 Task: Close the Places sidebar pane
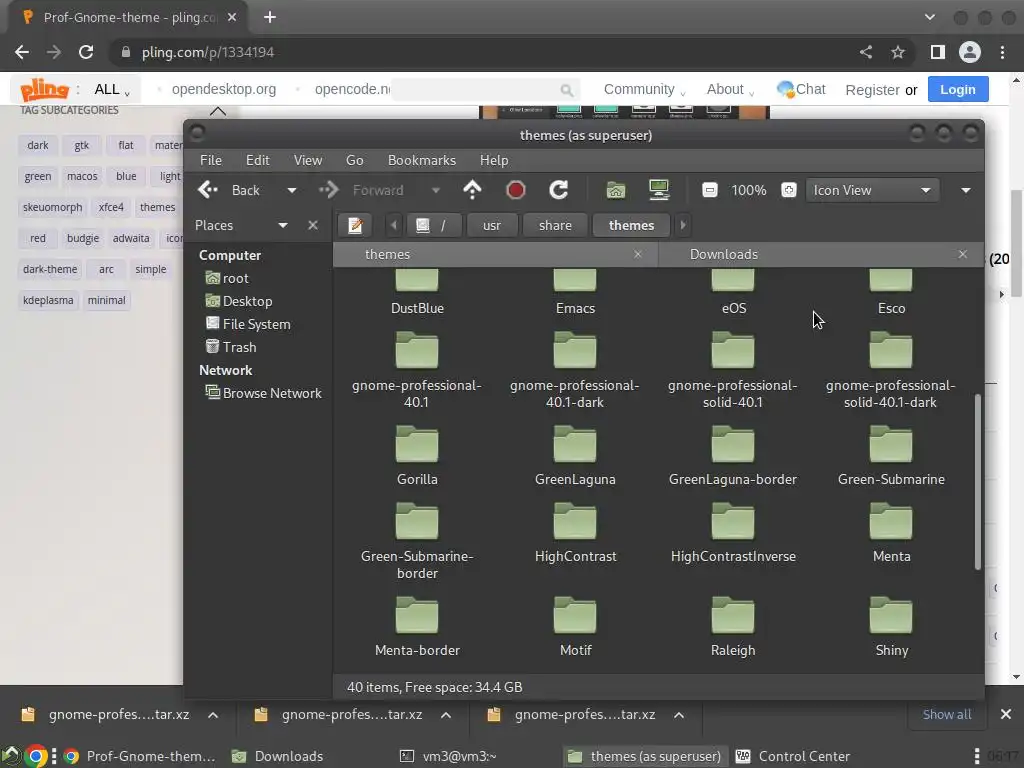point(313,225)
